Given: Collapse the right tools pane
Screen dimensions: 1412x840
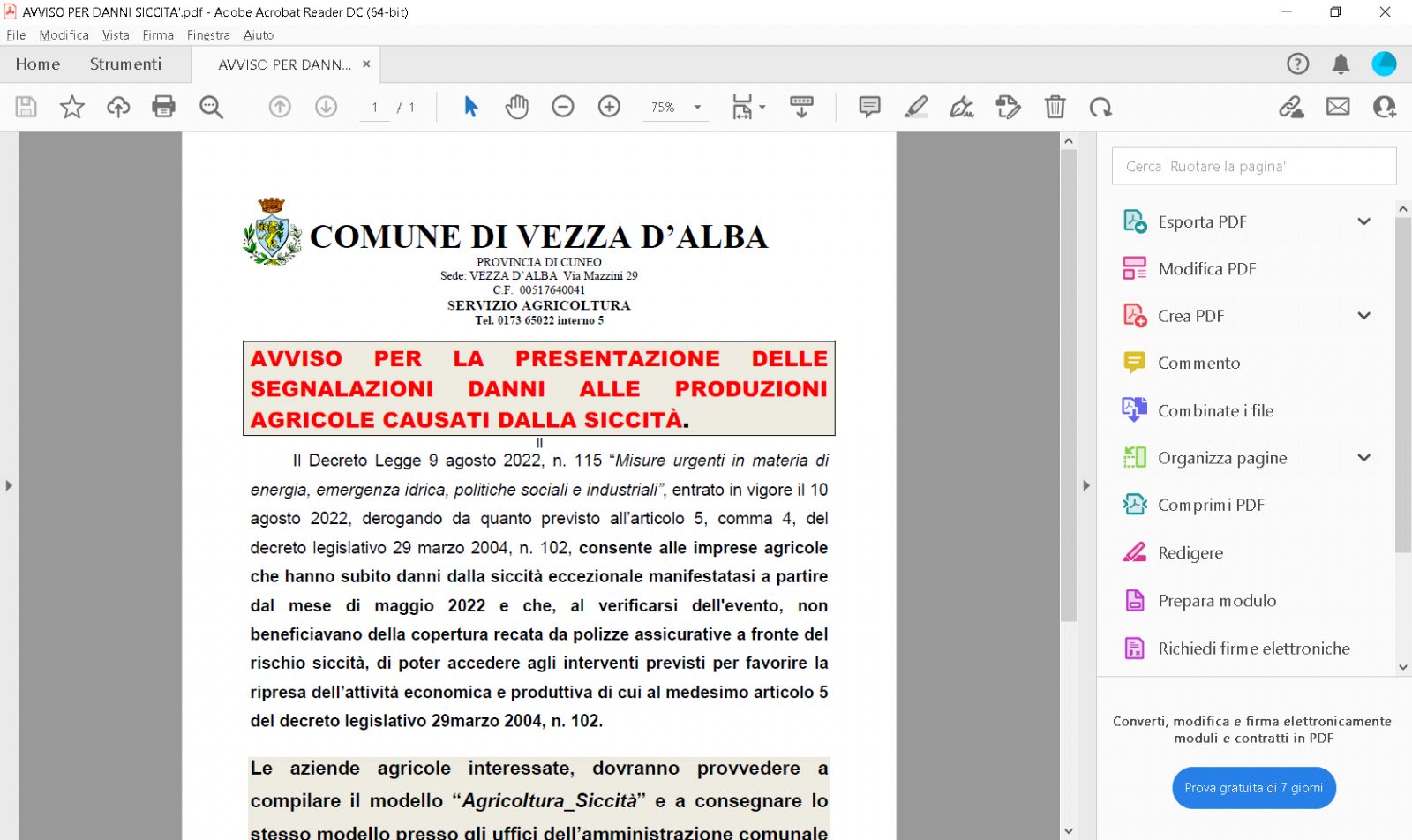Looking at the screenshot, I should pyautogui.click(x=1086, y=485).
